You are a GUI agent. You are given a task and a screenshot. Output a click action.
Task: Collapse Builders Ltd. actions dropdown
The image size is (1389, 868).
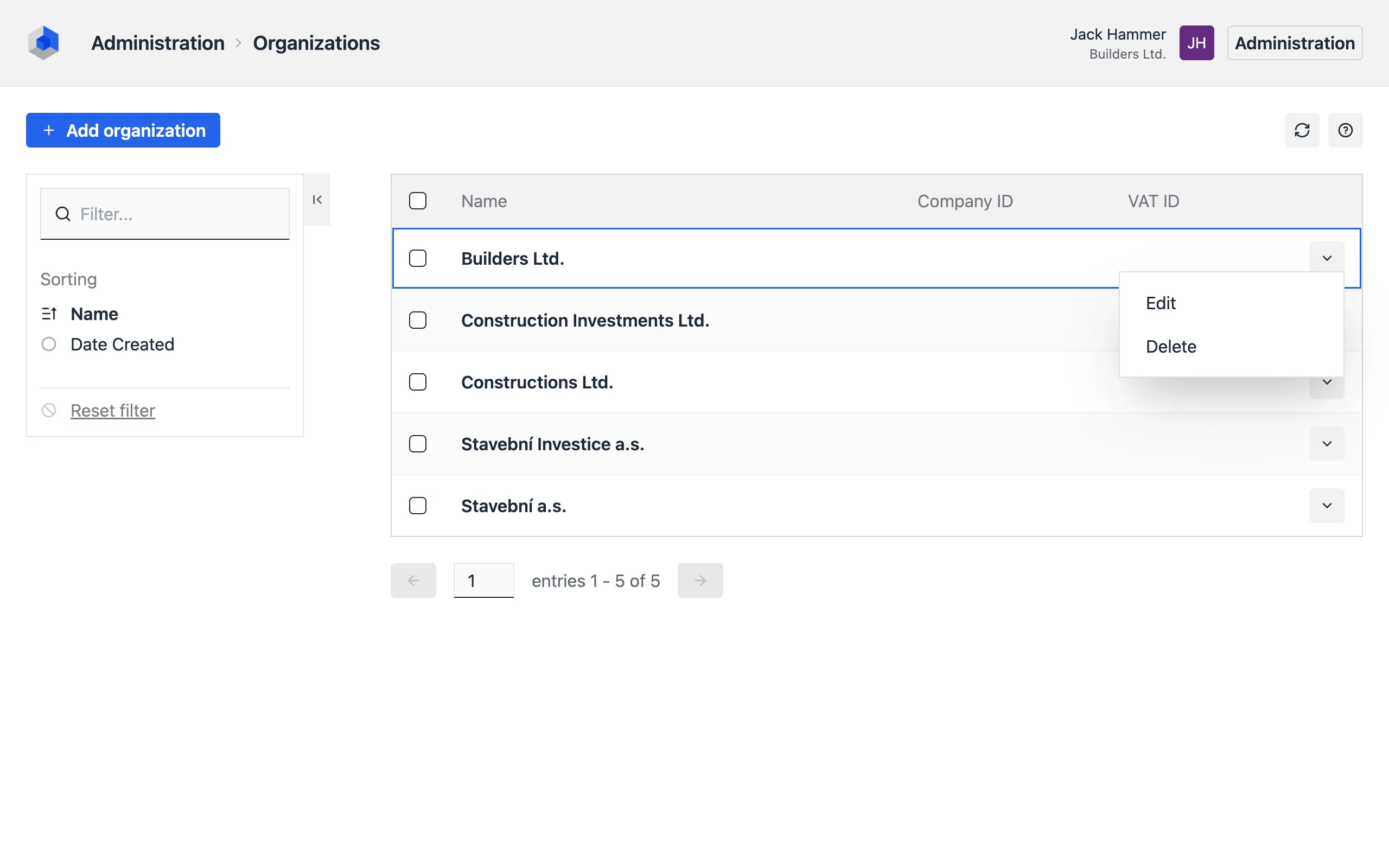(x=1327, y=258)
